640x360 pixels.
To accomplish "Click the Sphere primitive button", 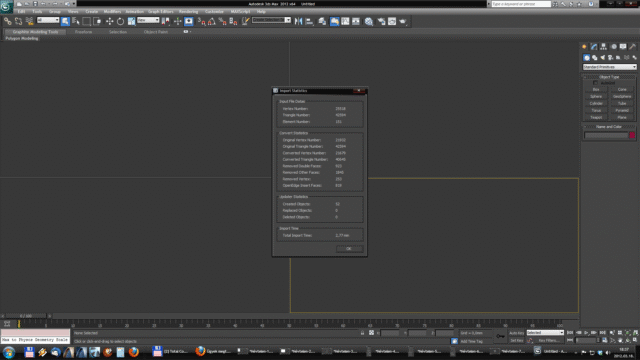I will [596, 96].
